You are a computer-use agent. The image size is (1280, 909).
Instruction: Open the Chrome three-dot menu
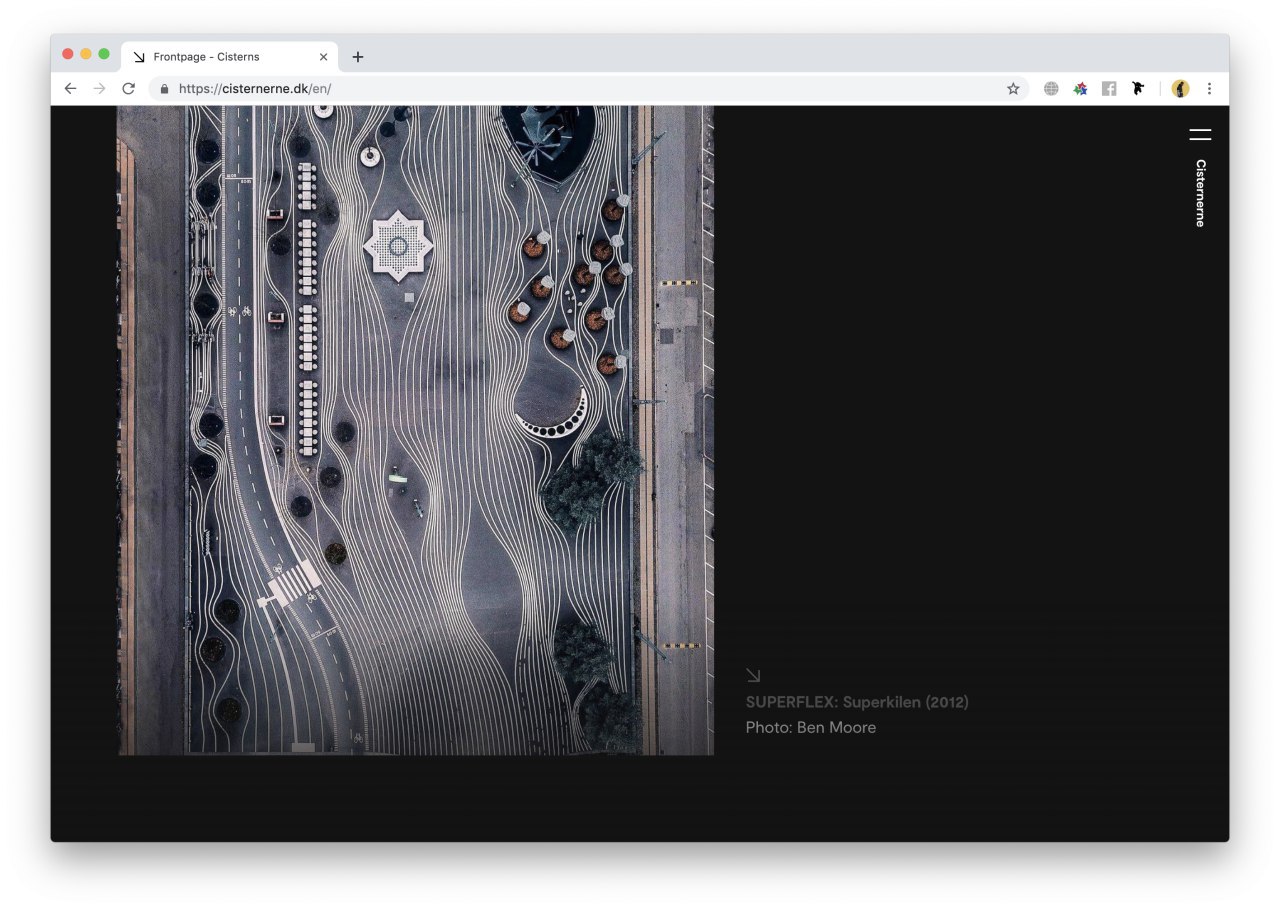(1209, 88)
